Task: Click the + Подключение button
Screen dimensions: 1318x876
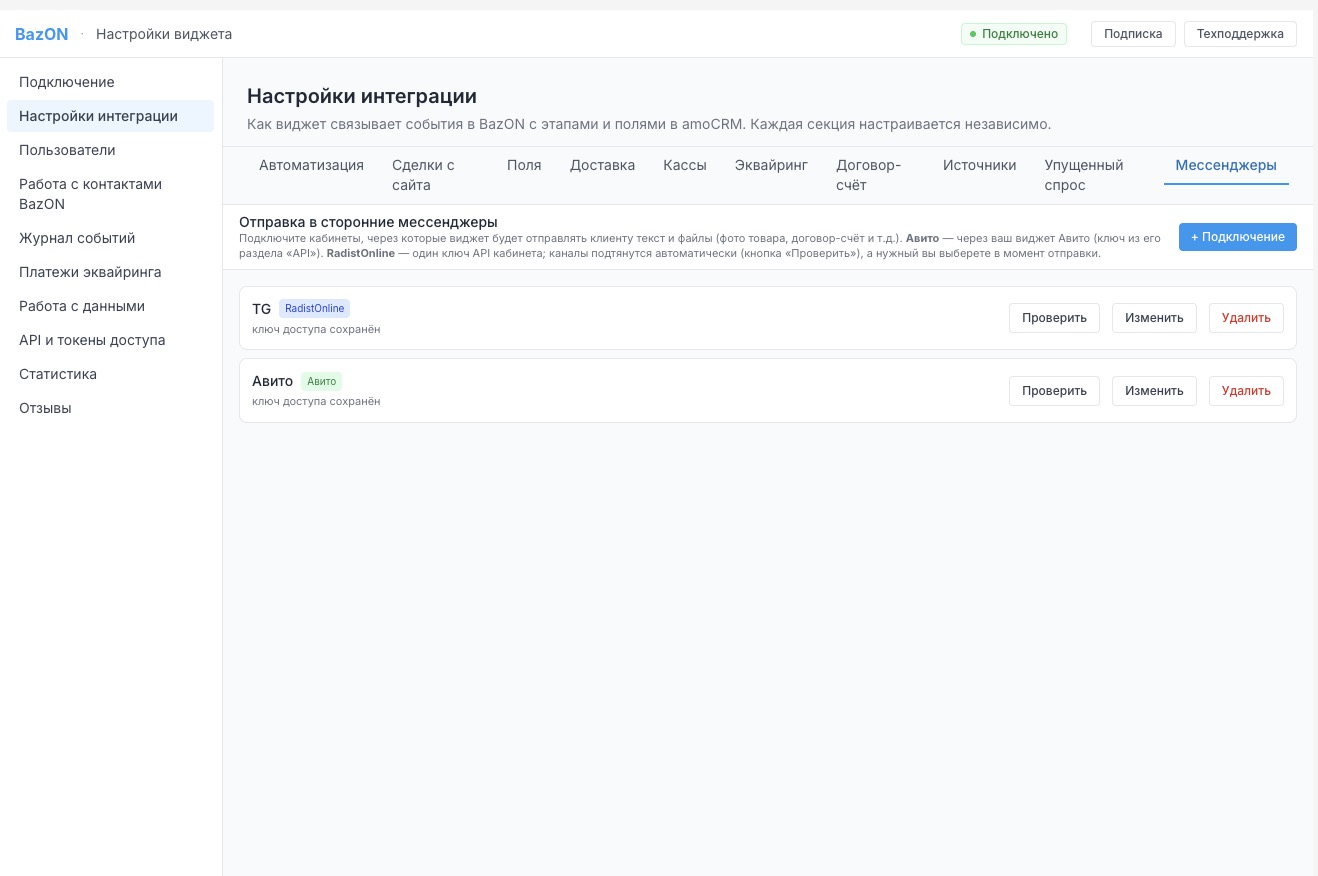Action: 1238,237
